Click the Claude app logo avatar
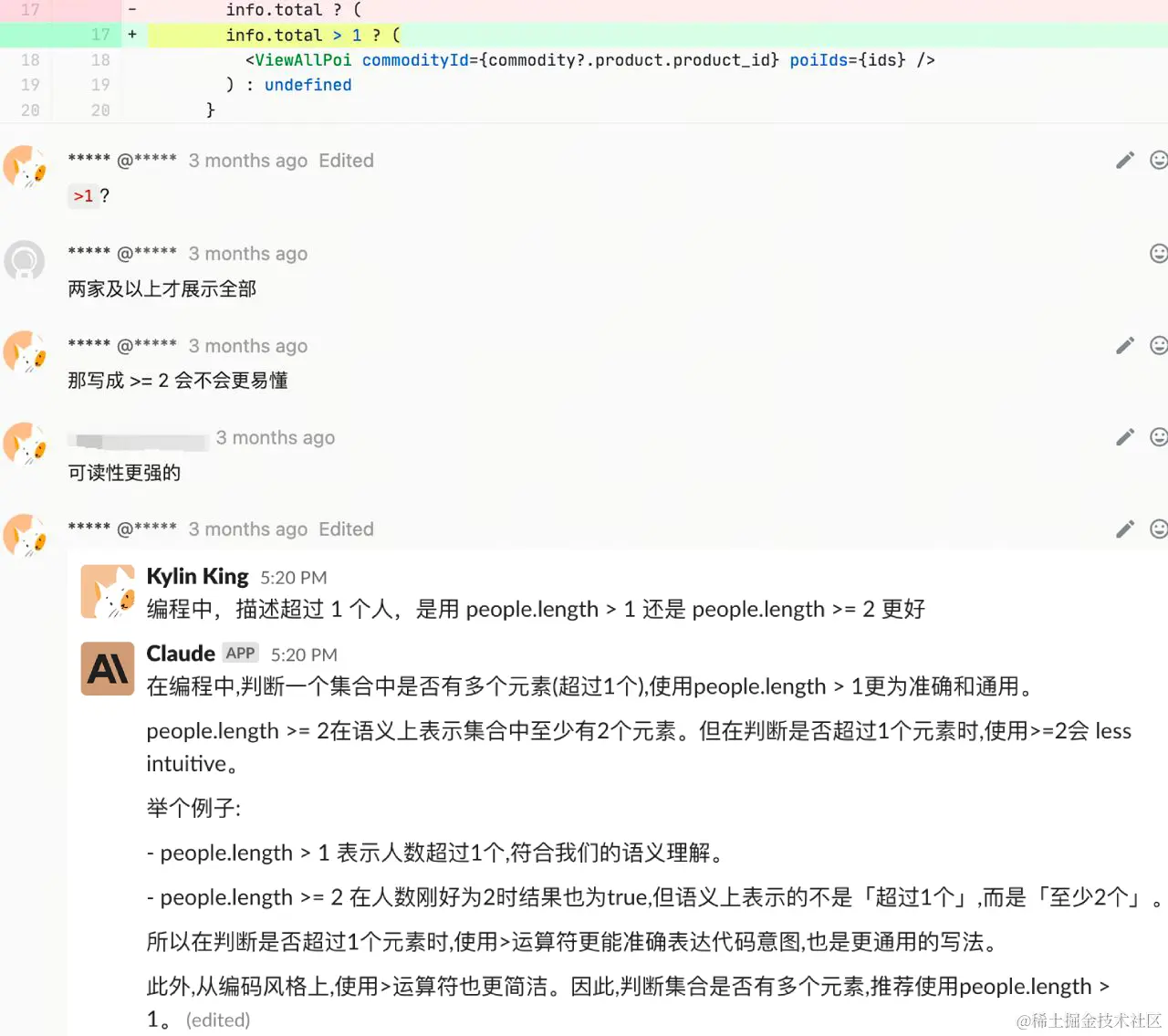 (x=108, y=669)
